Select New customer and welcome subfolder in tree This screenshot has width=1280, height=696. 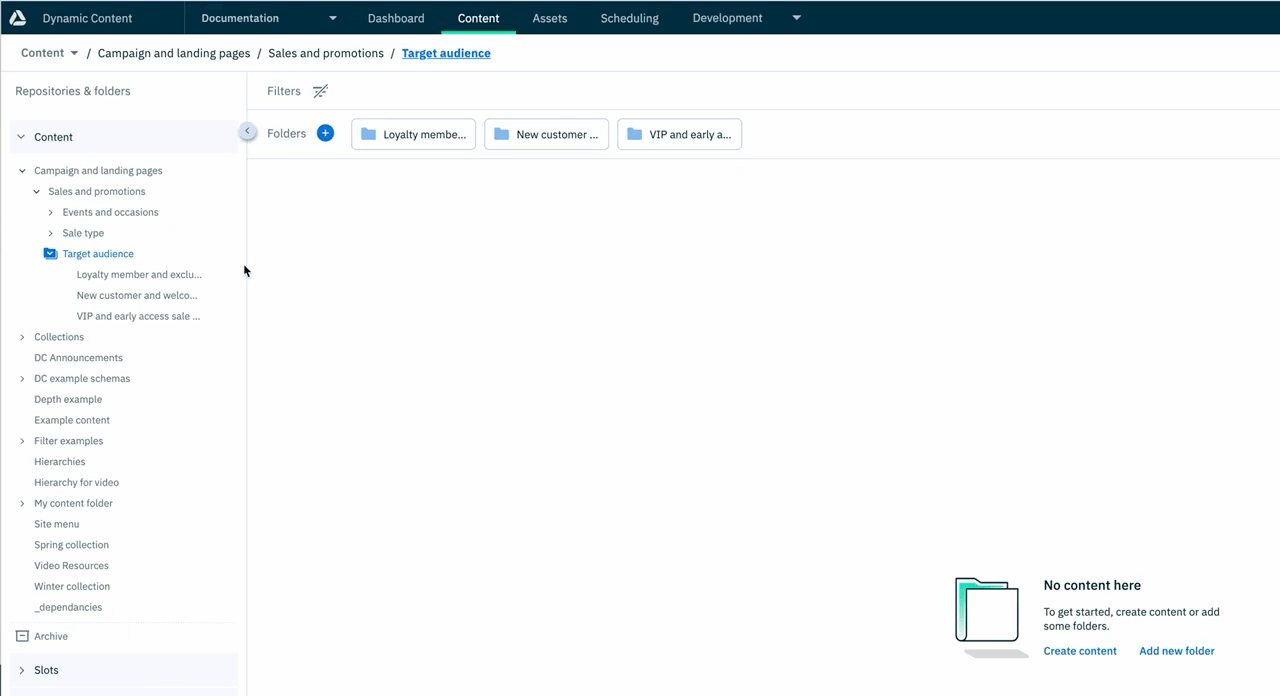(137, 295)
